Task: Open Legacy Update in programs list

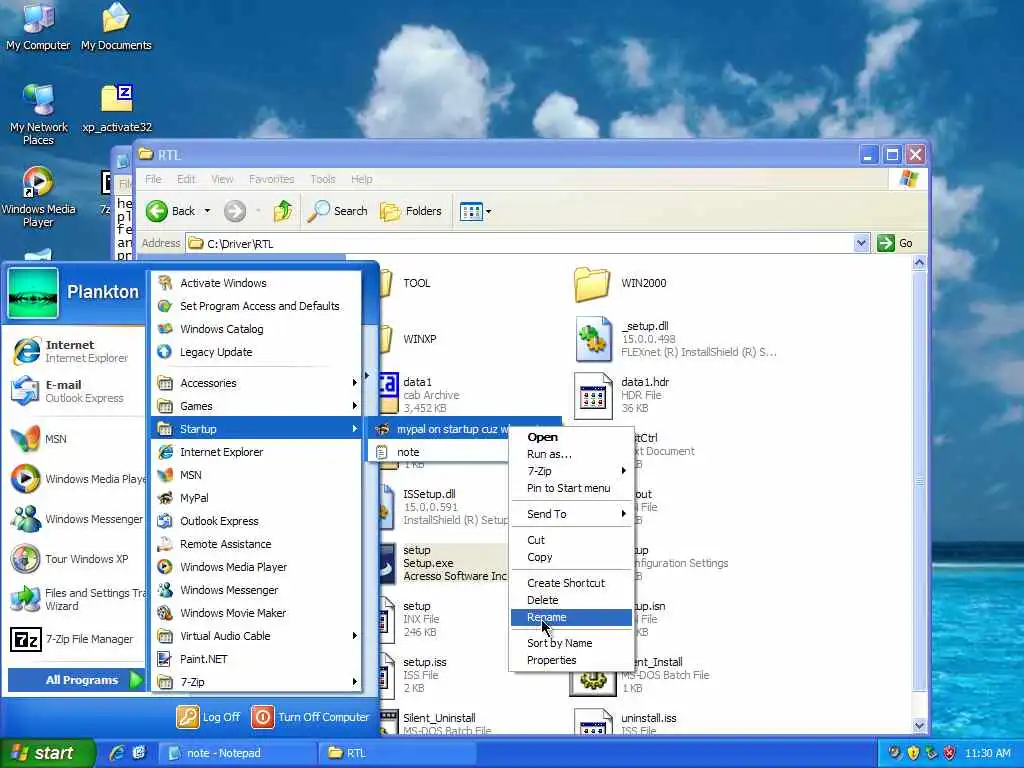Action: coord(257,352)
